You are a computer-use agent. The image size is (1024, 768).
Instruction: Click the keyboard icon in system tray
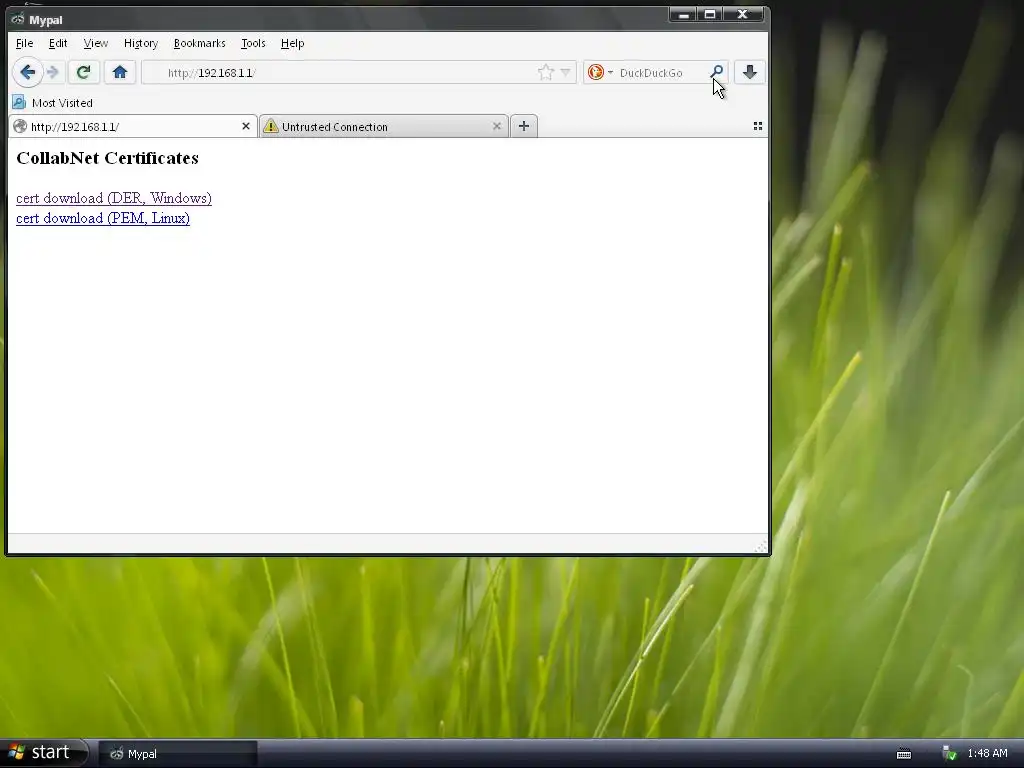click(x=904, y=754)
